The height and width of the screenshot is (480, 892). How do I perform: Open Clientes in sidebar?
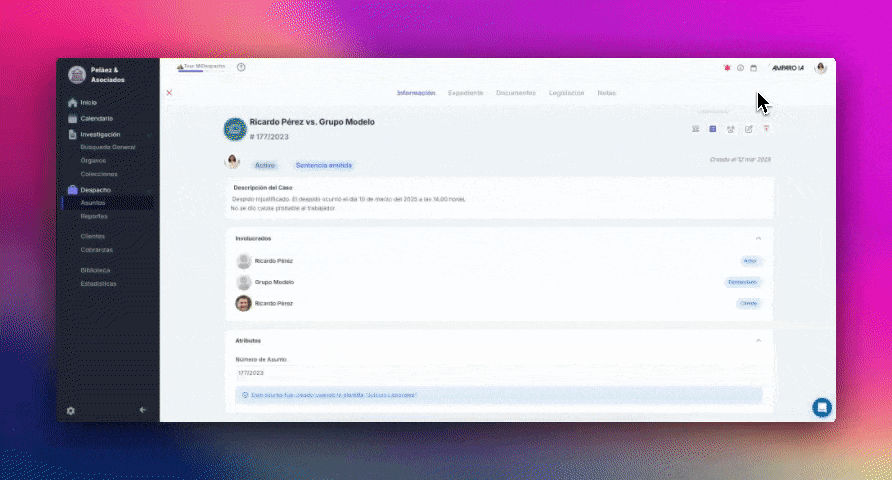tap(92, 236)
